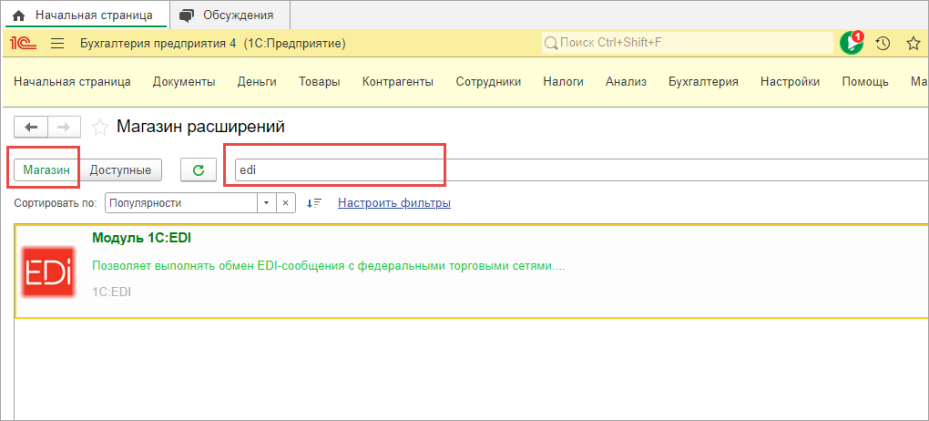929x421 pixels.
Task: Open the Деньги section
Action: tap(257, 82)
